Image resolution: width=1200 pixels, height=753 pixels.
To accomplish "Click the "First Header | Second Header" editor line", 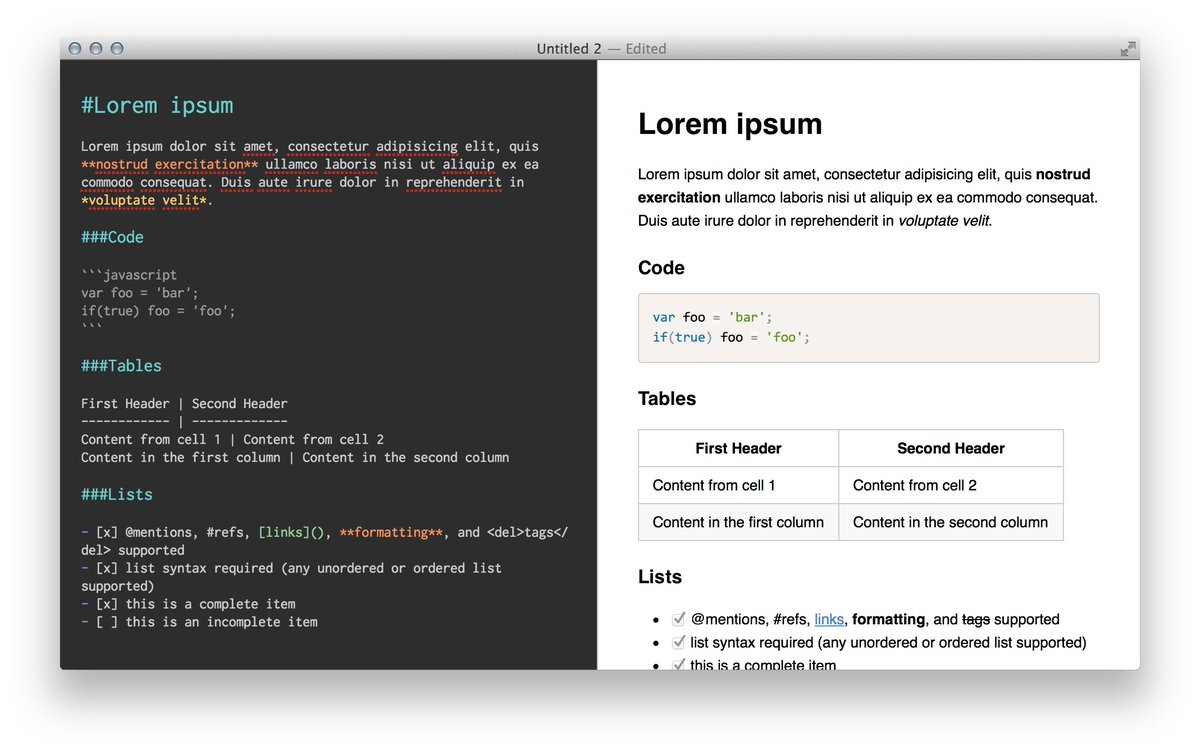I will pos(184,404).
